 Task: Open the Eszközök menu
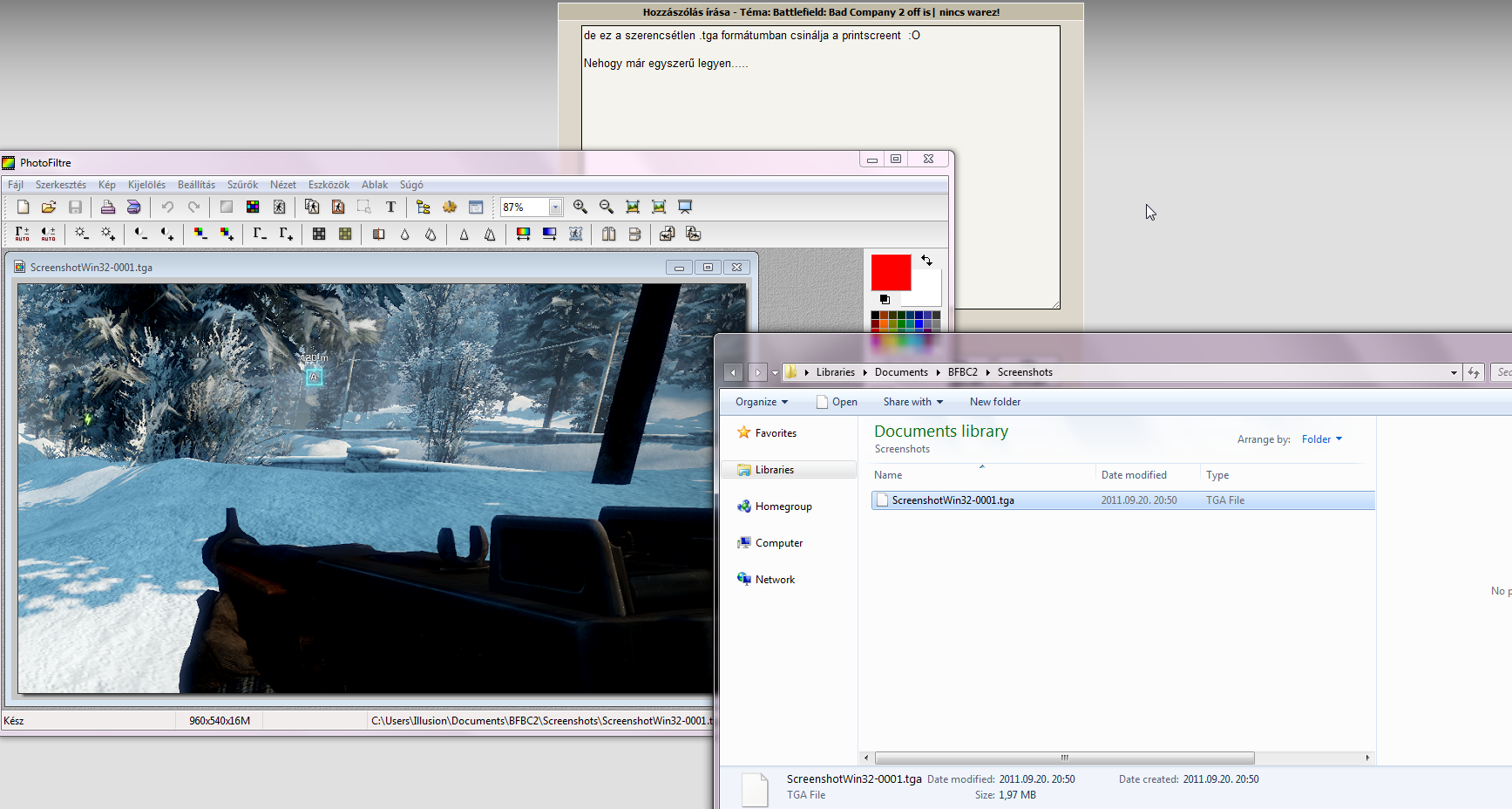329,185
